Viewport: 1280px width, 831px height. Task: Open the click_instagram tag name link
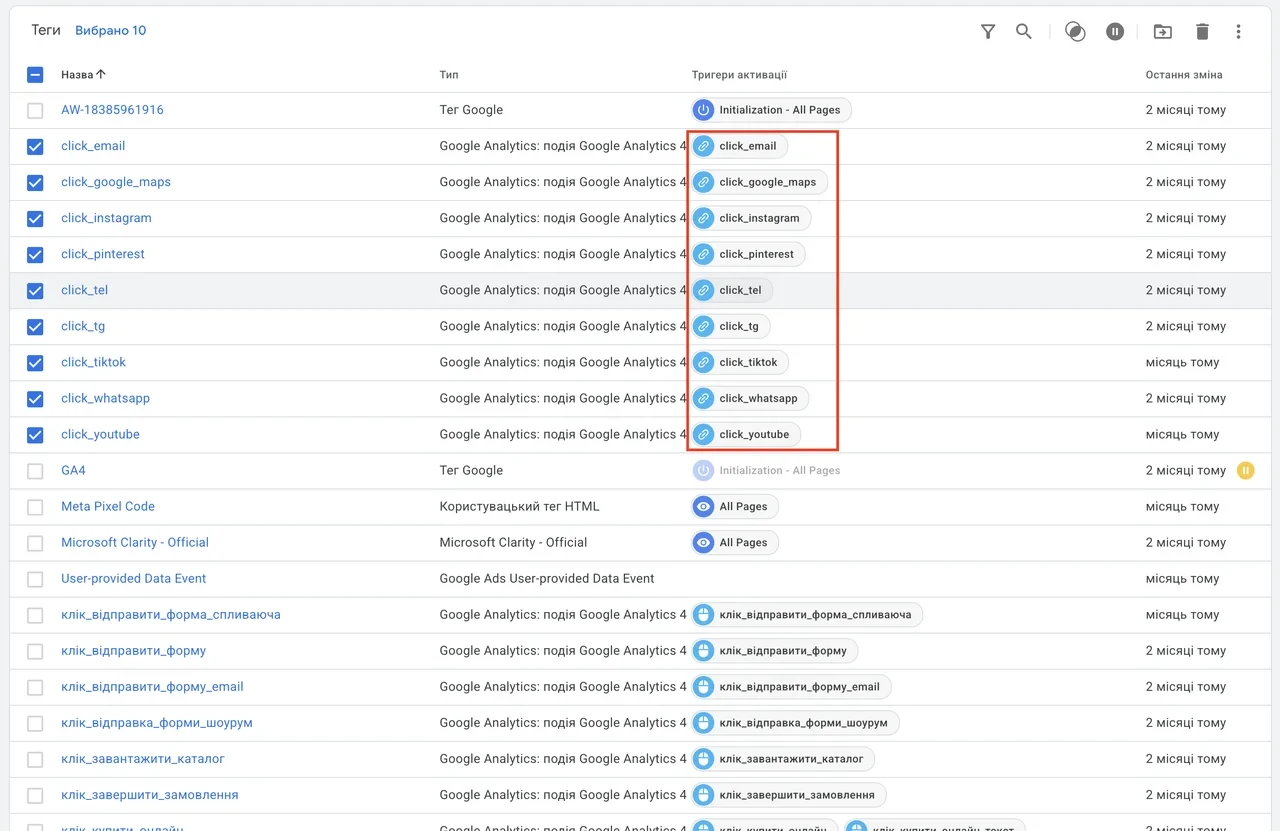point(106,218)
